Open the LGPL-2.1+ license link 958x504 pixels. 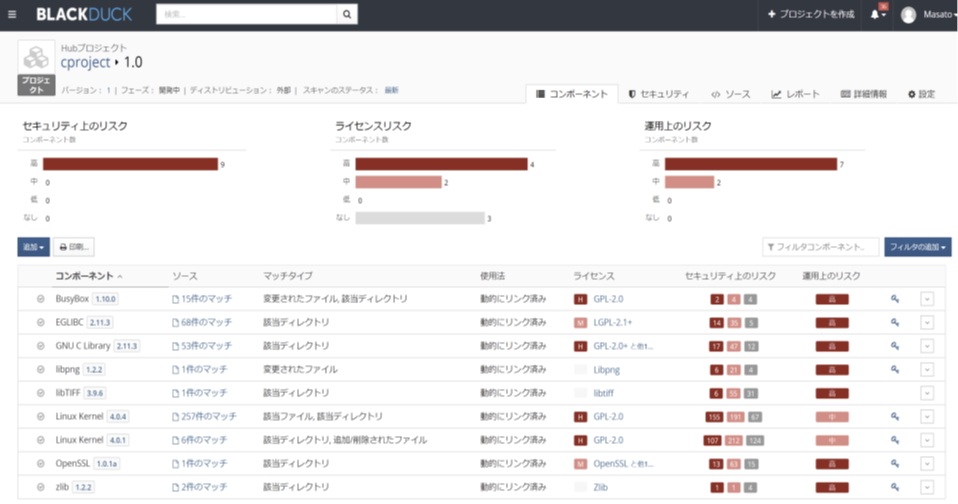613,323
